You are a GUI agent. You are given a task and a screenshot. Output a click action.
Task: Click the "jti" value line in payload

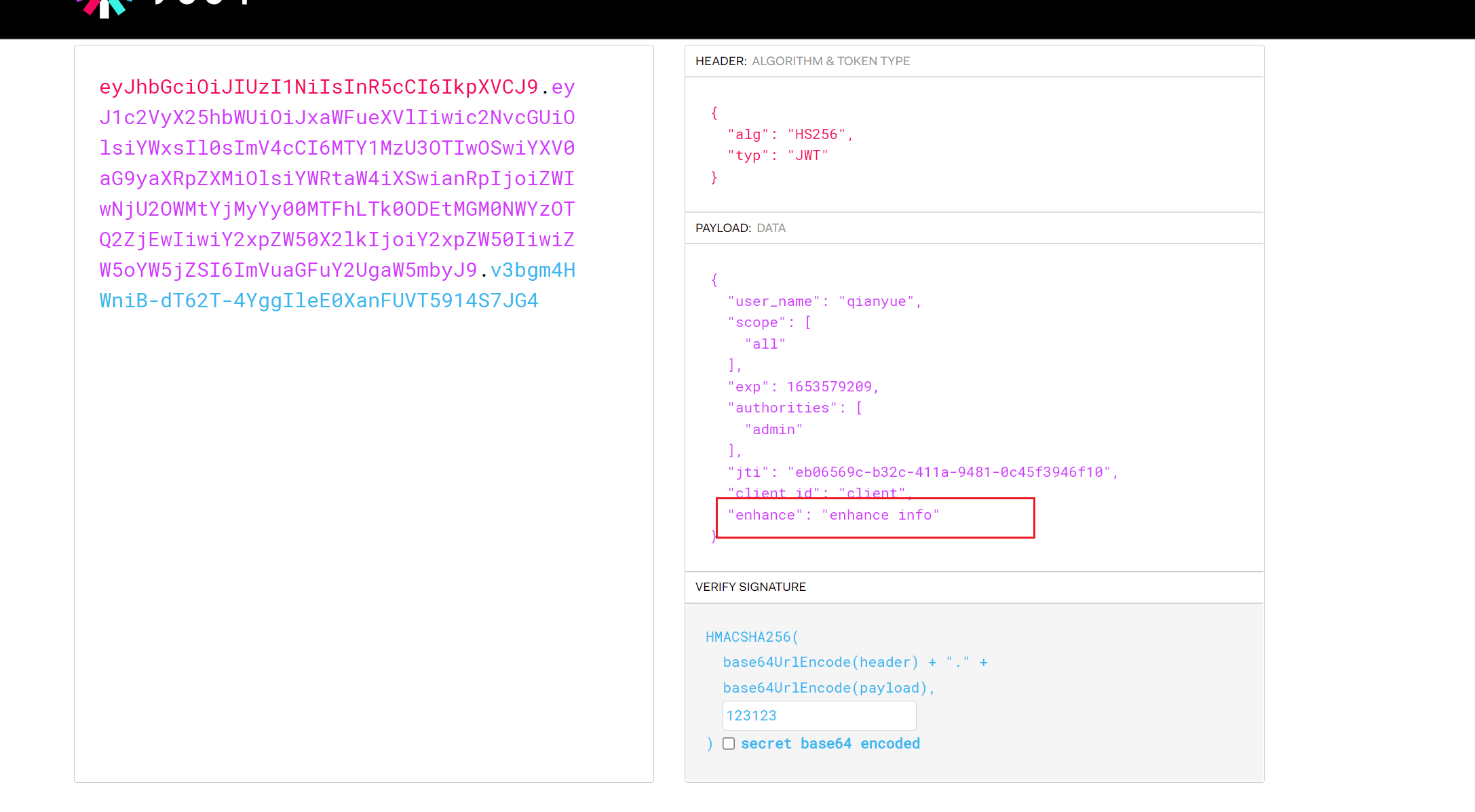point(923,472)
